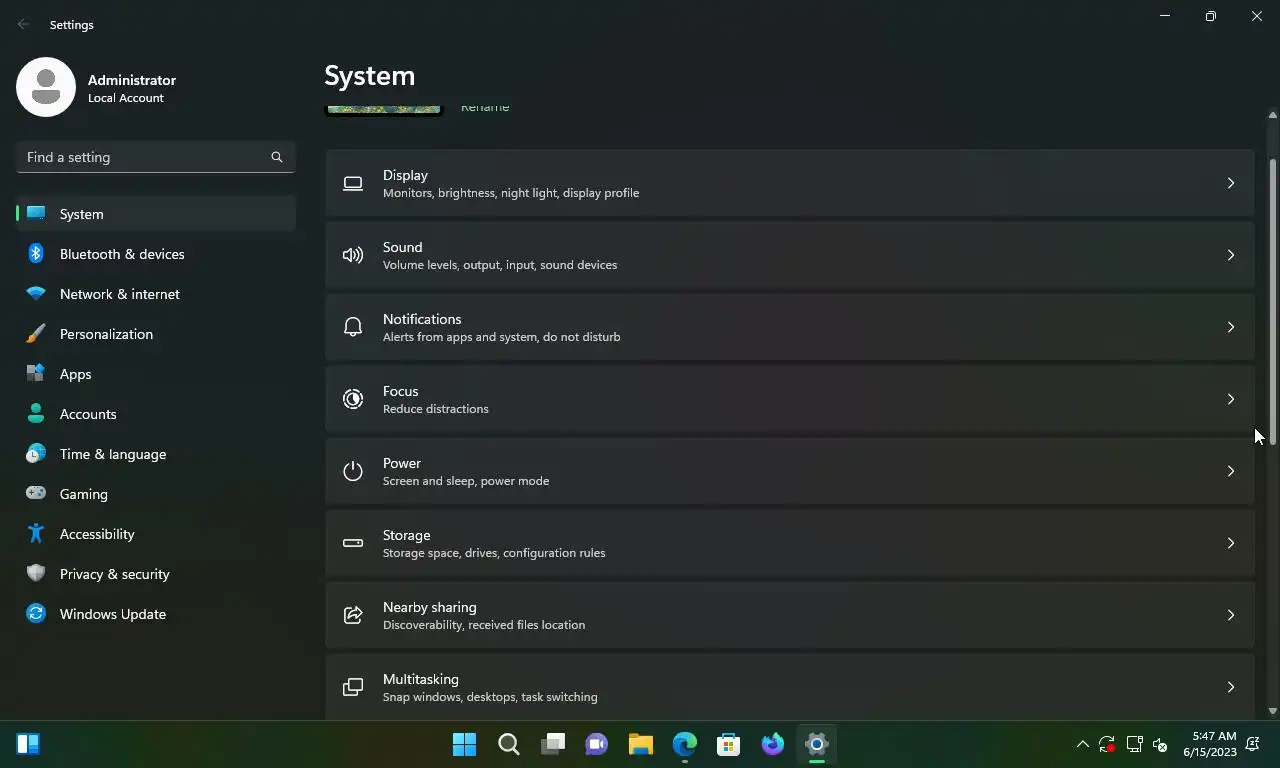Launch Firefox from the taskbar

(773, 744)
